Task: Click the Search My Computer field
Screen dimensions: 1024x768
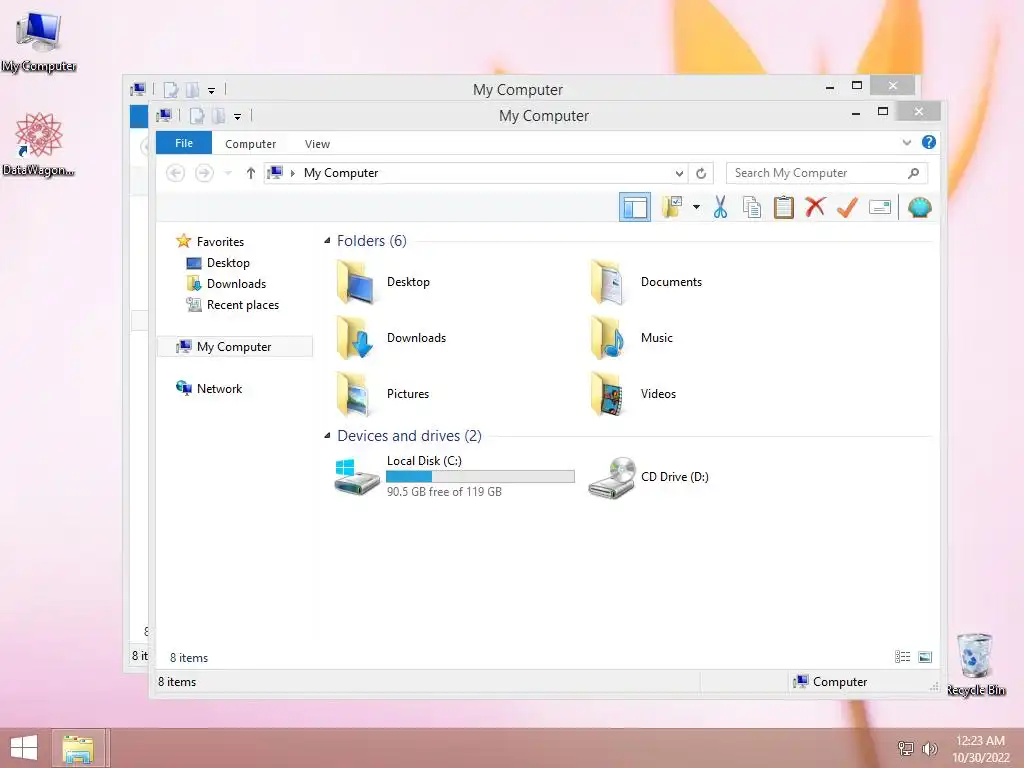Action: (x=826, y=173)
